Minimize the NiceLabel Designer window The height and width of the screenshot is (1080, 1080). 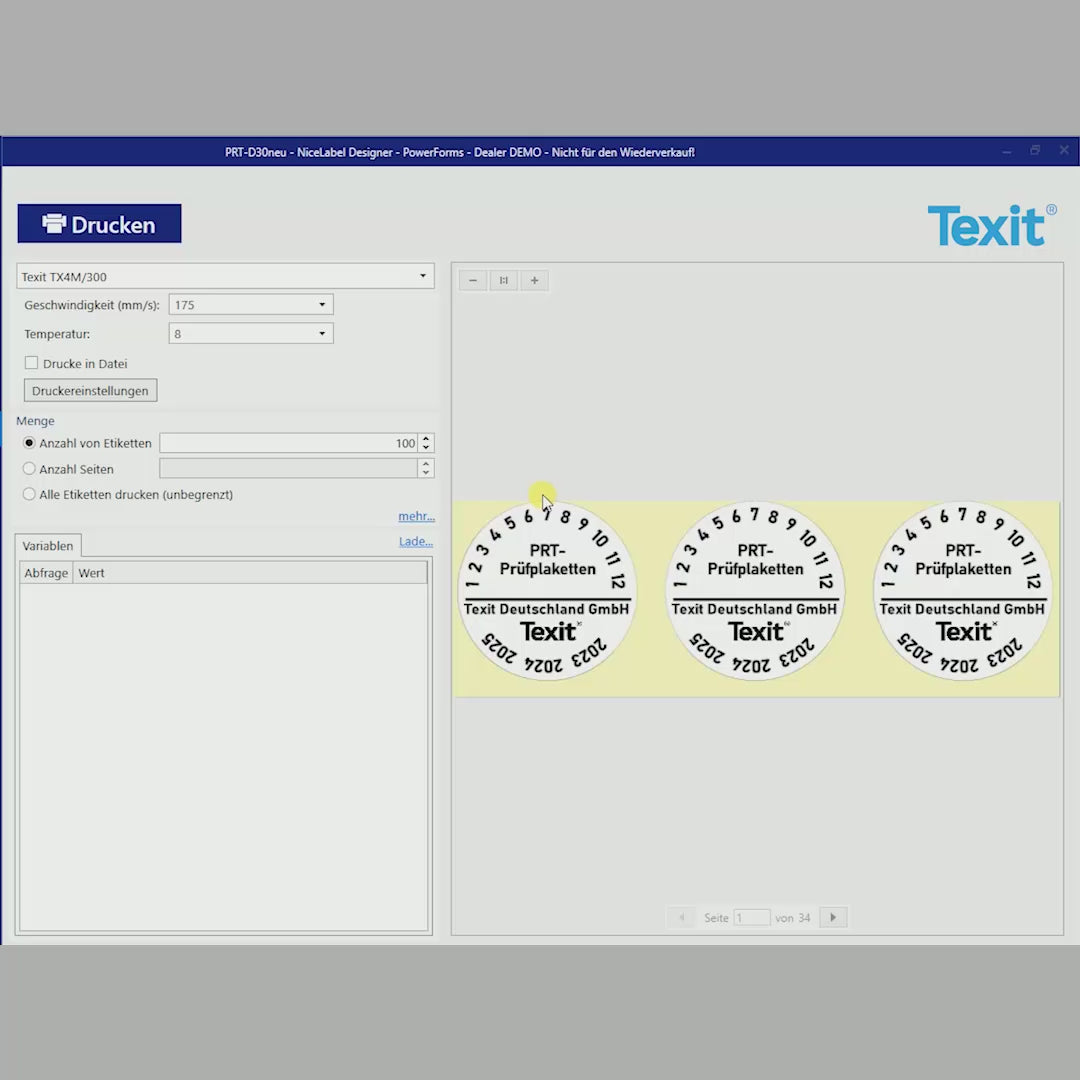pos(1007,151)
